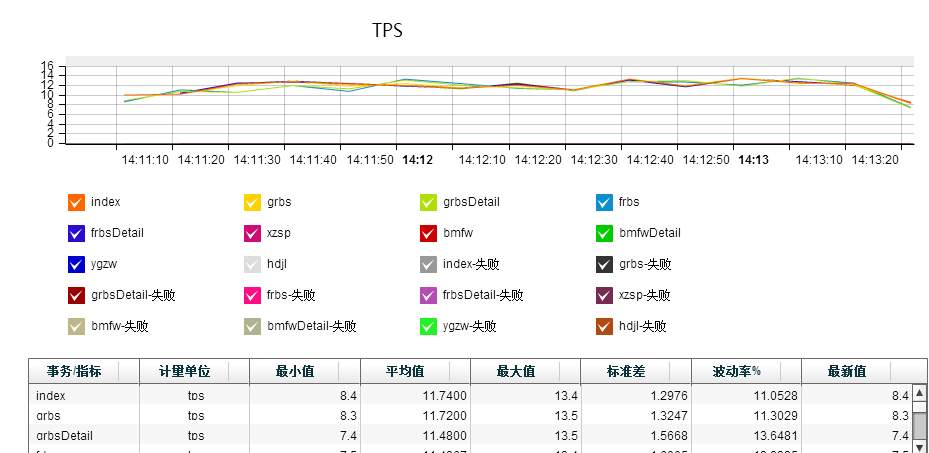Screen dimensions: 929x453
Task: Sort by the 计量单位 column header
Action: tap(194, 371)
